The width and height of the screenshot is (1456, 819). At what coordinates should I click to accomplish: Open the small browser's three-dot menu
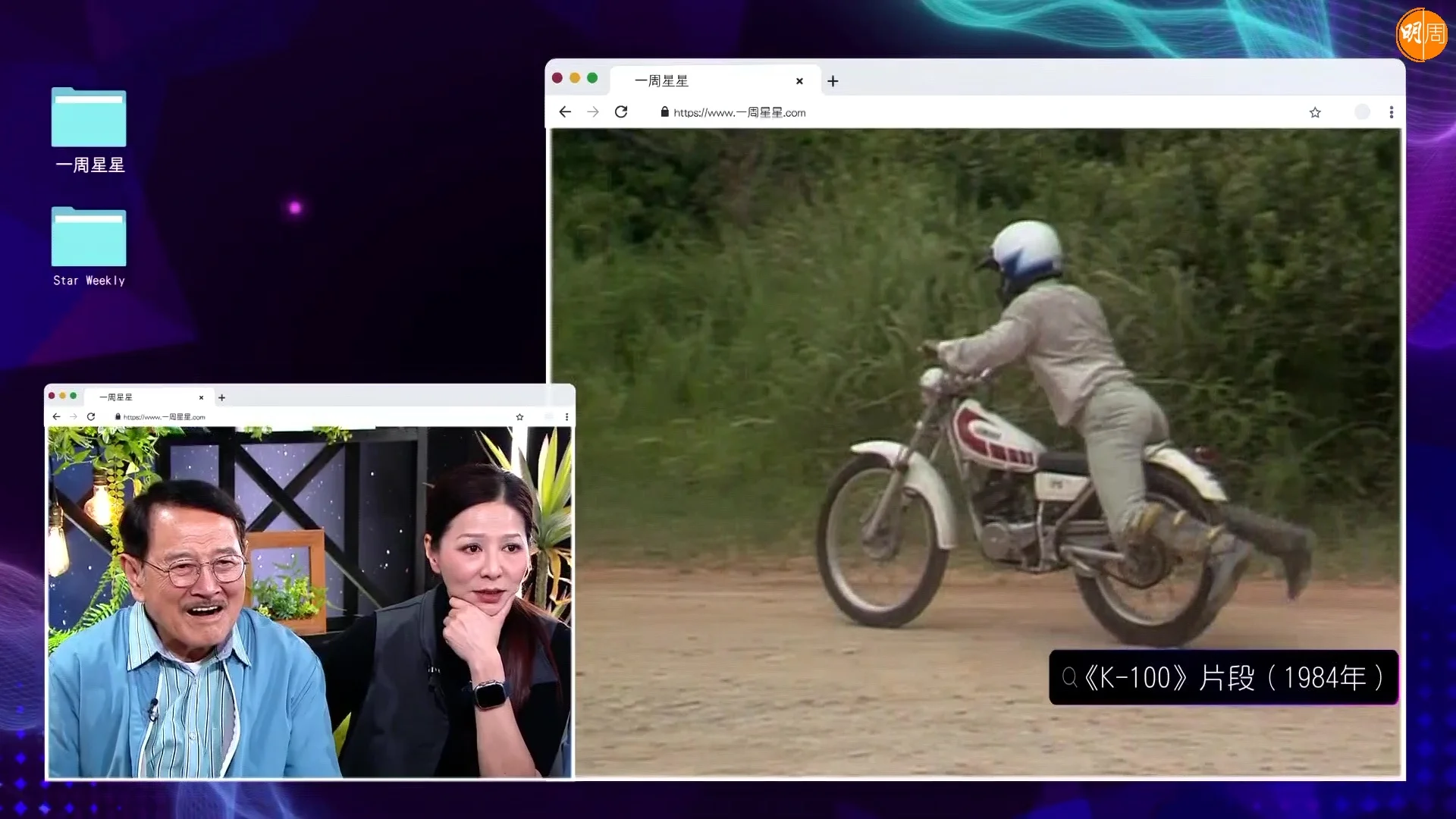point(566,417)
